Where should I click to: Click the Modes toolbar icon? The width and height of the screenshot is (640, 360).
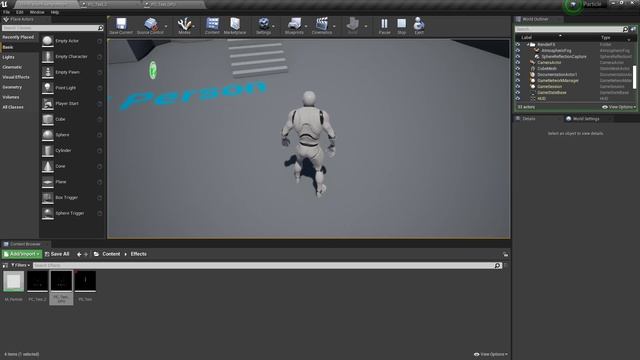click(184, 24)
